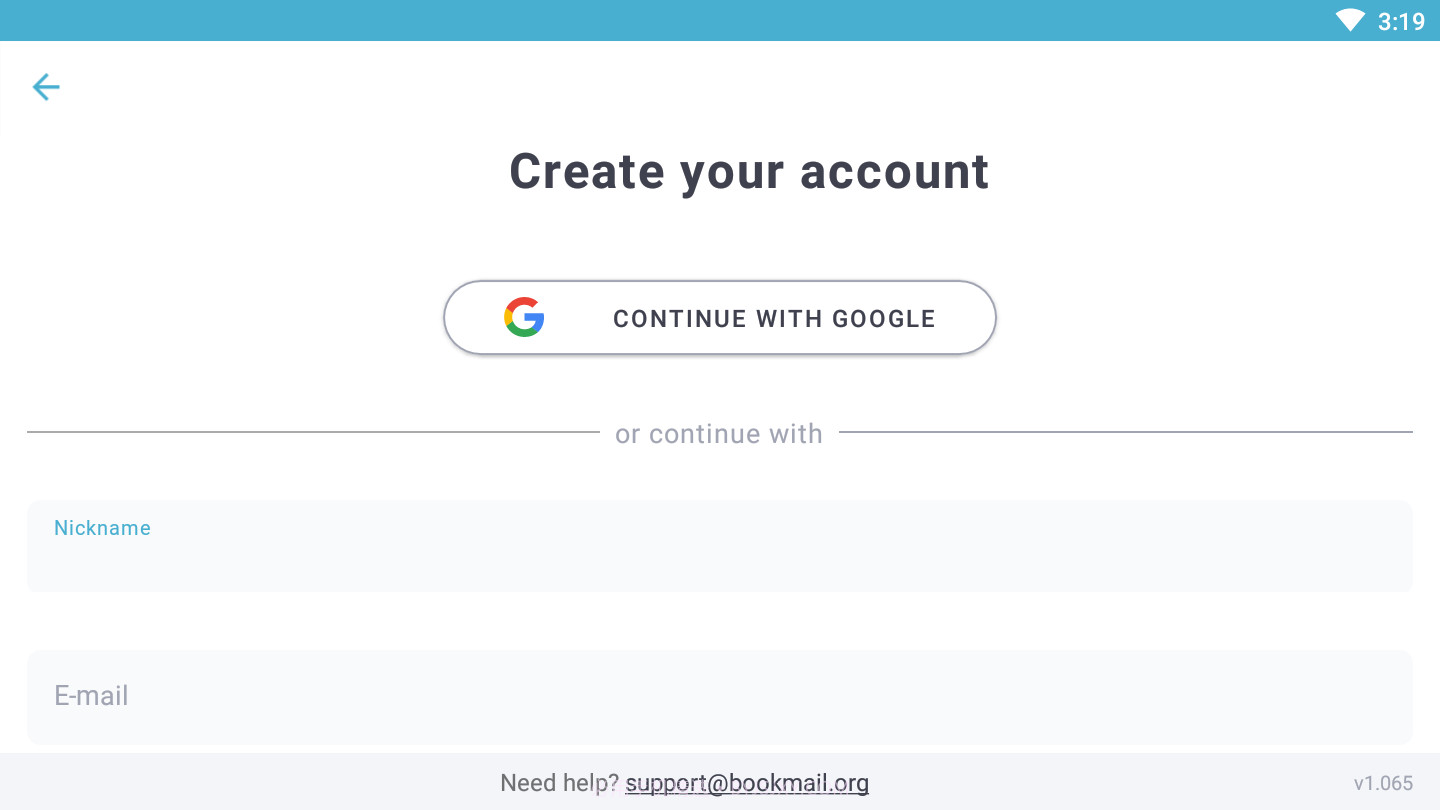Tap the v1.065 version label
This screenshot has width=1440, height=810.
click(x=1383, y=783)
